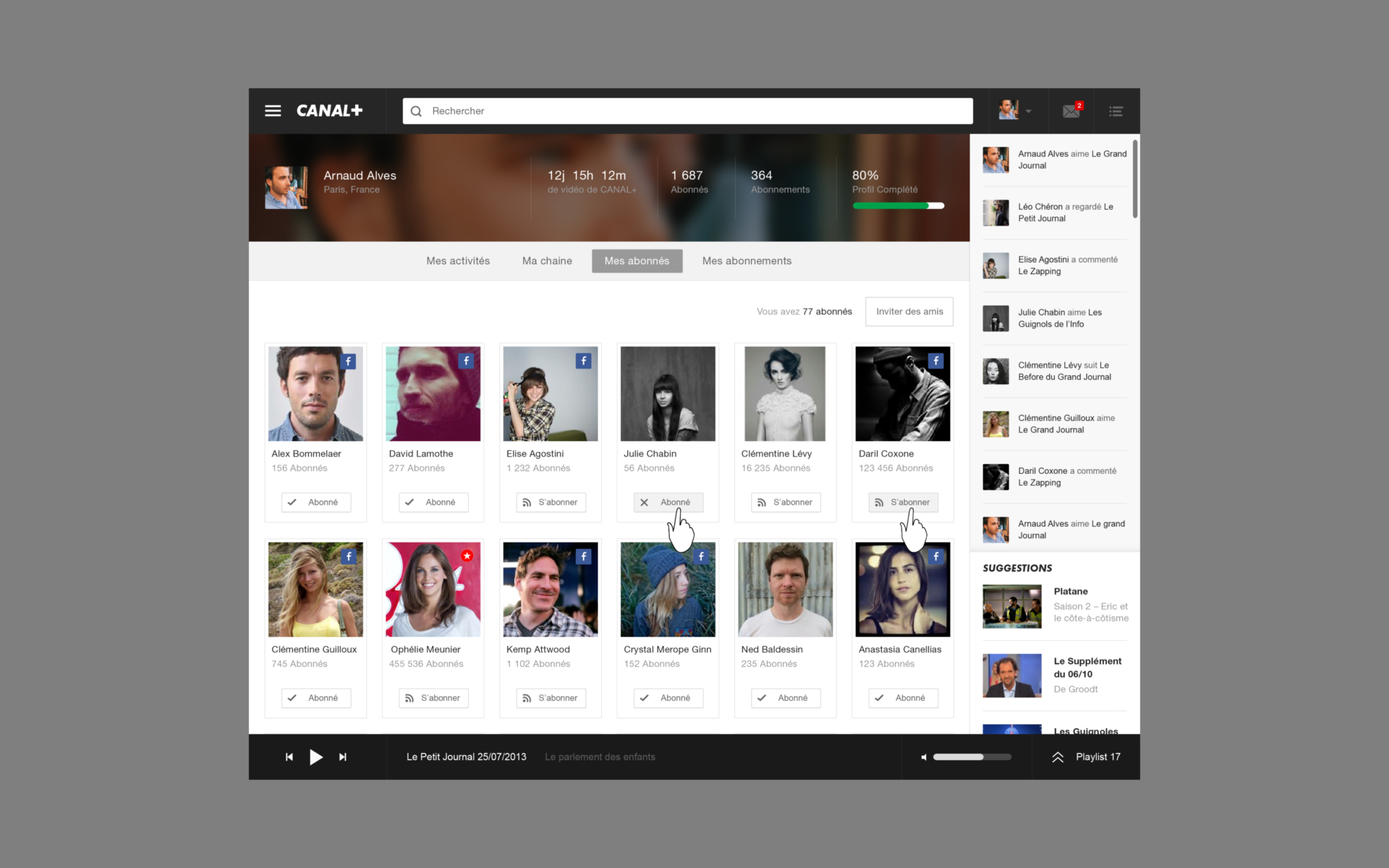Toggle Abonné button under Julie Chabin
The height and width of the screenshot is (868, 1389).
(668, 502)
